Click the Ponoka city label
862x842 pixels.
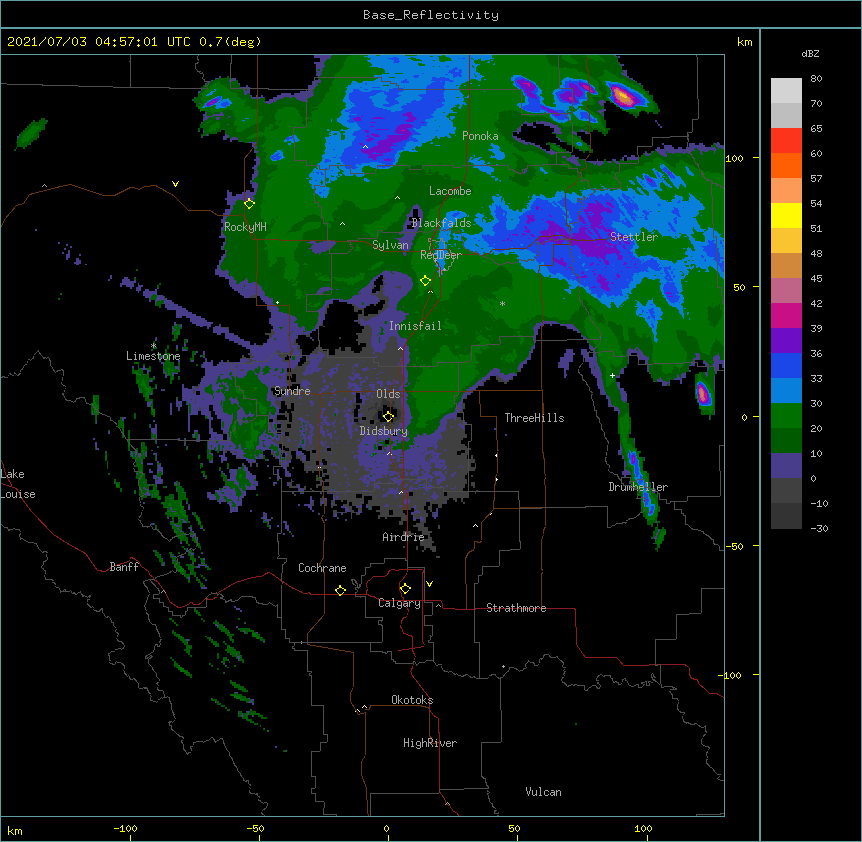pyautogui.click(x=480, y=136)
